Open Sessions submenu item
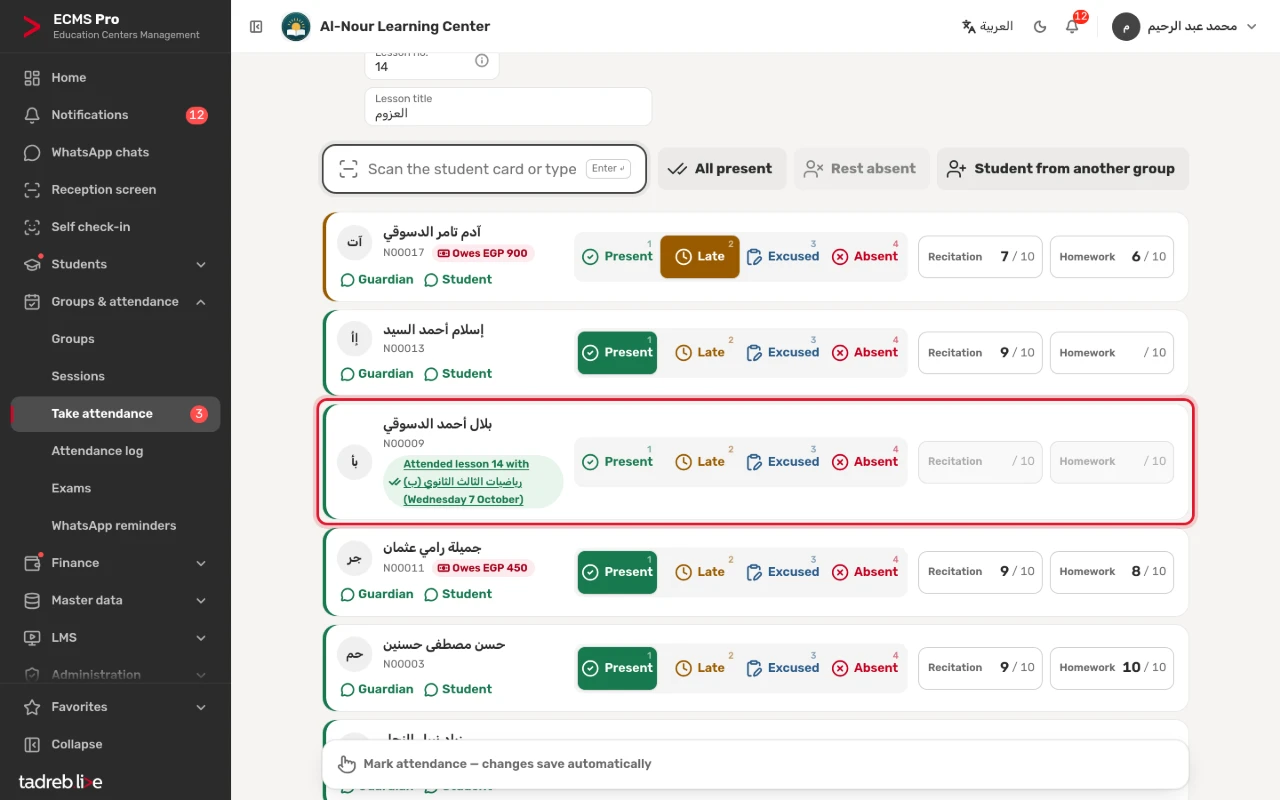 coord(115,376)
